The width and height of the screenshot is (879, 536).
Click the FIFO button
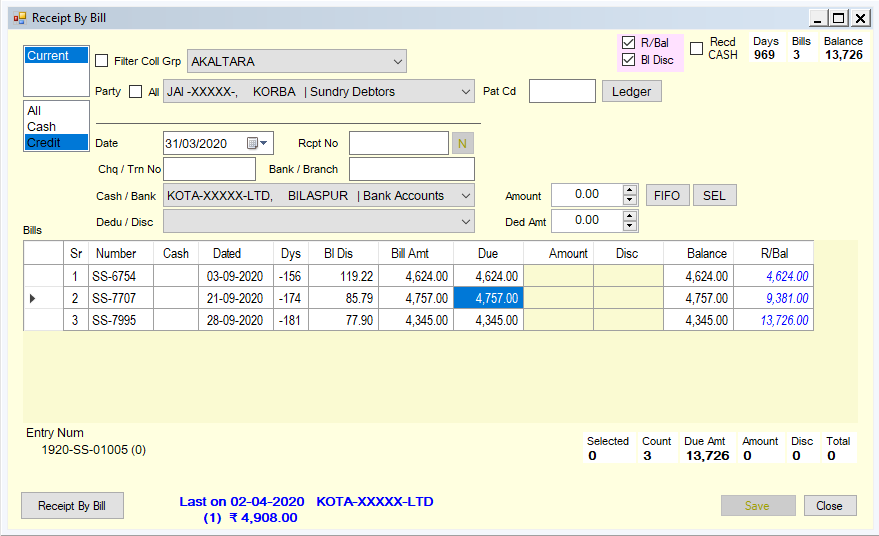tap(667, 196)
